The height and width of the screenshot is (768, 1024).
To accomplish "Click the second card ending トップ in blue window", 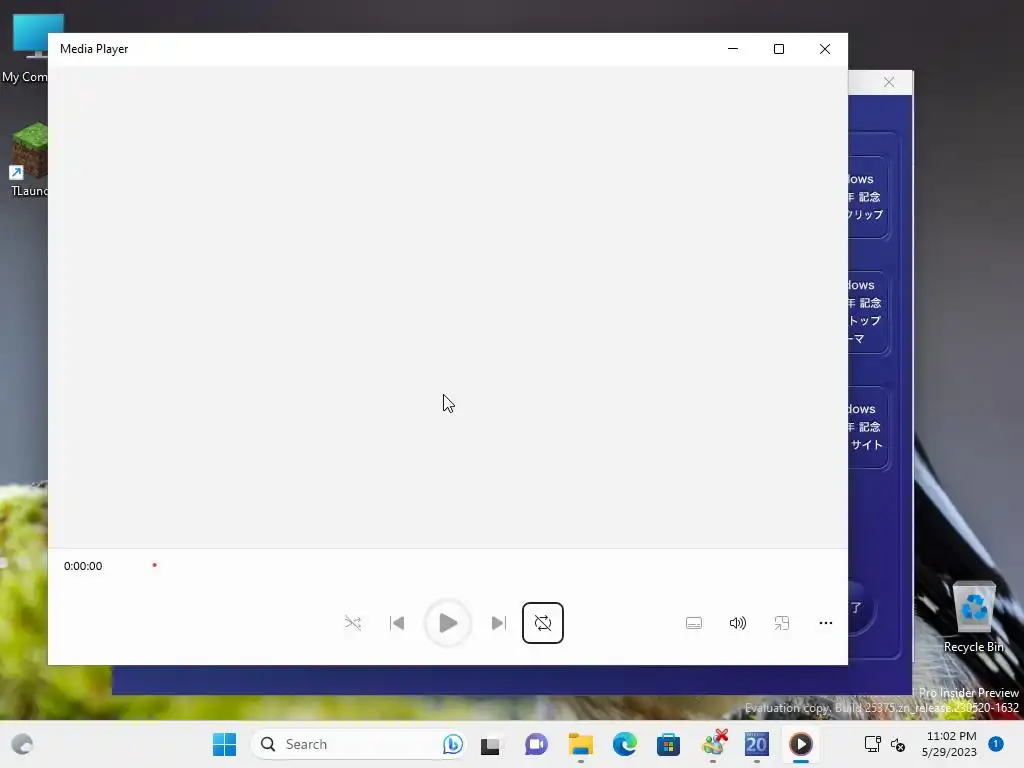I will (x=867, y=312).
